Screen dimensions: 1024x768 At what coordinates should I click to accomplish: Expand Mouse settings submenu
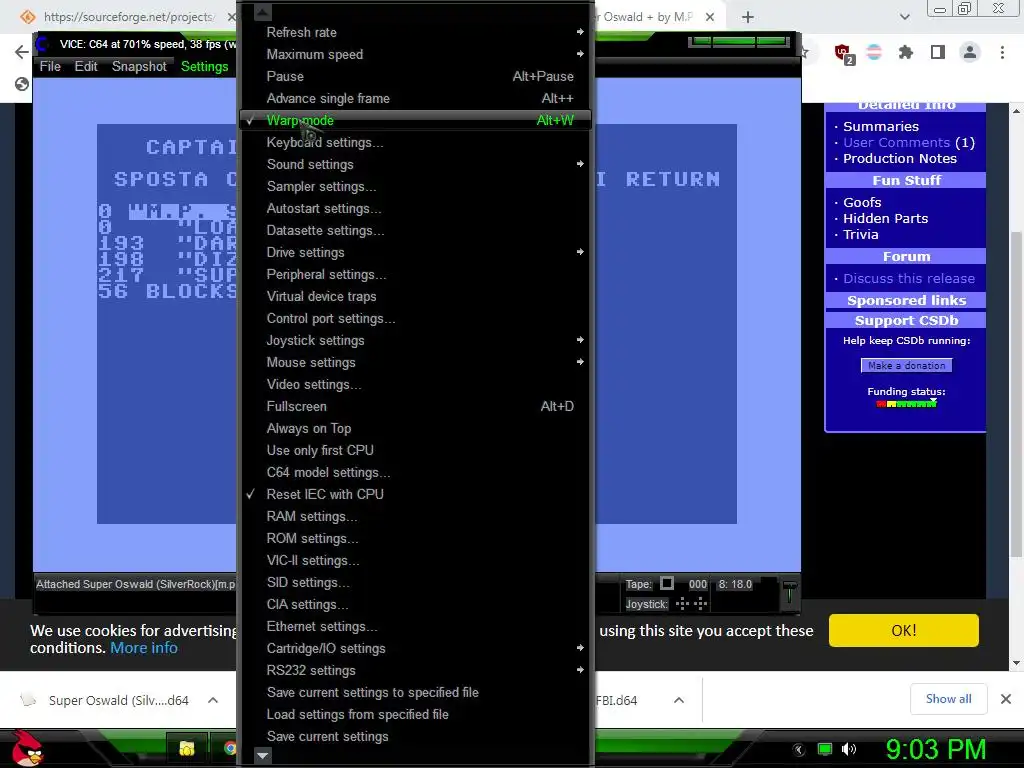(x=415, y=362)
